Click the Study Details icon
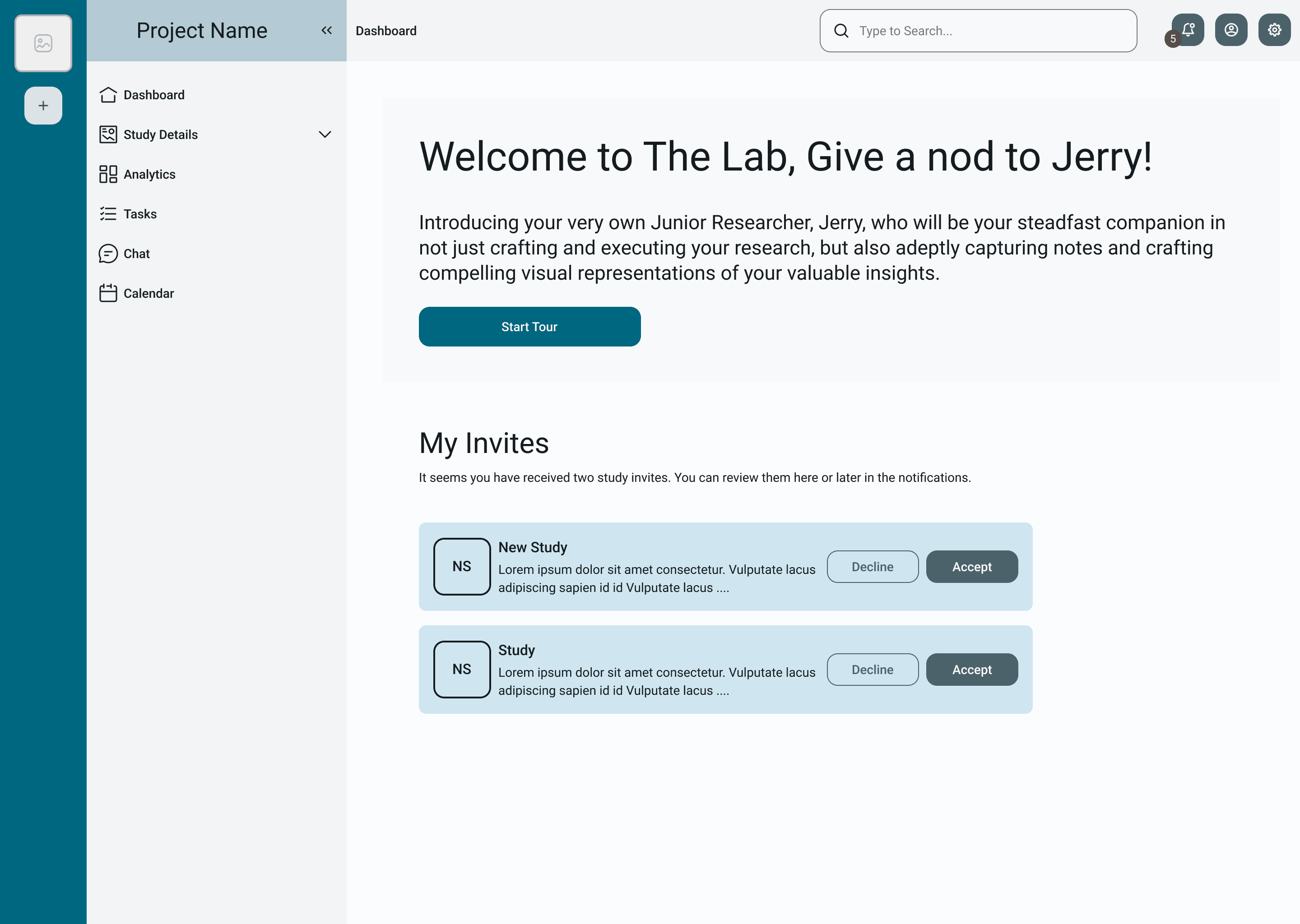1300x924 pixels. coord(108,134)
